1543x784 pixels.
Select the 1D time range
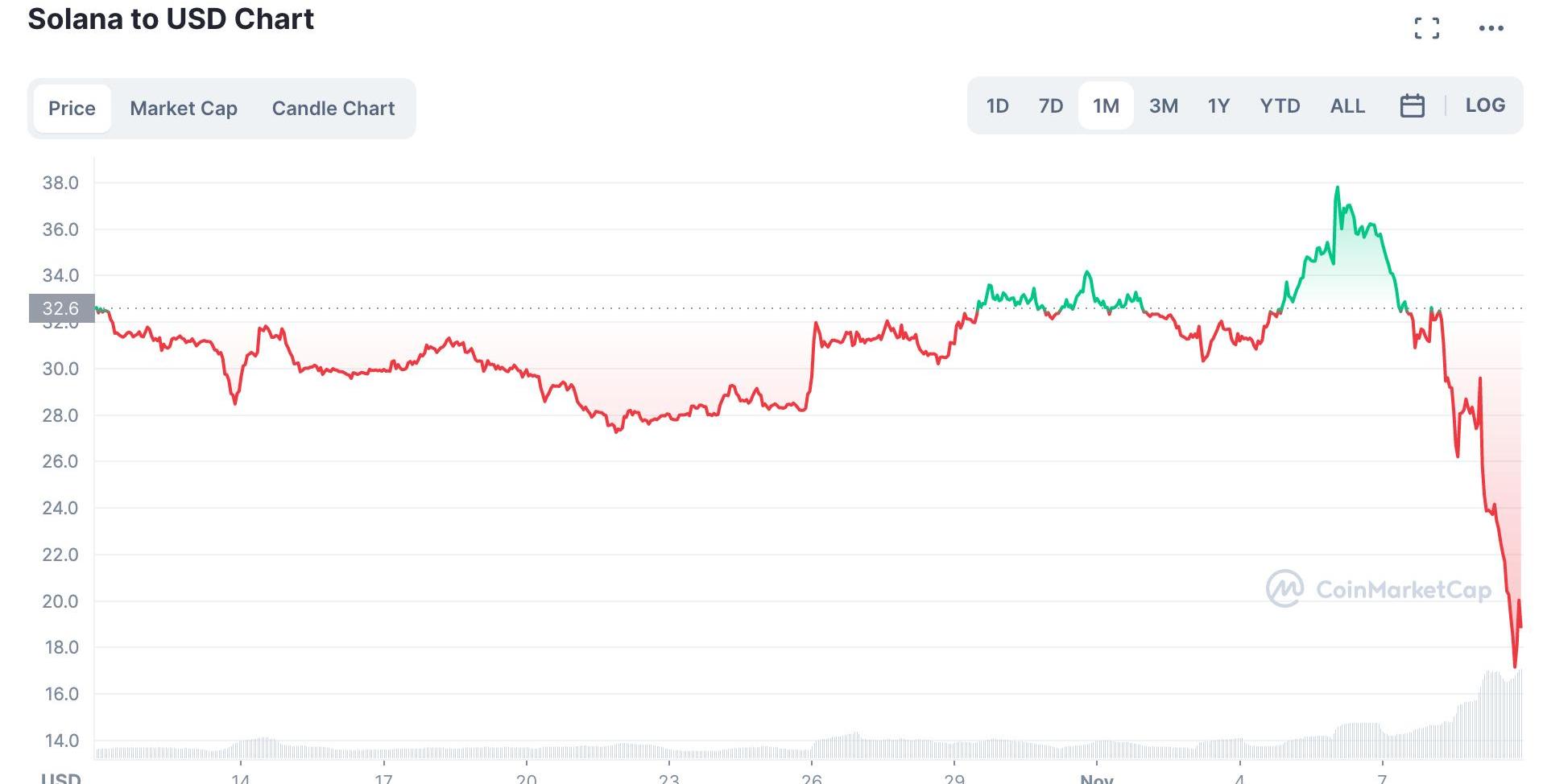pos(997,105)
